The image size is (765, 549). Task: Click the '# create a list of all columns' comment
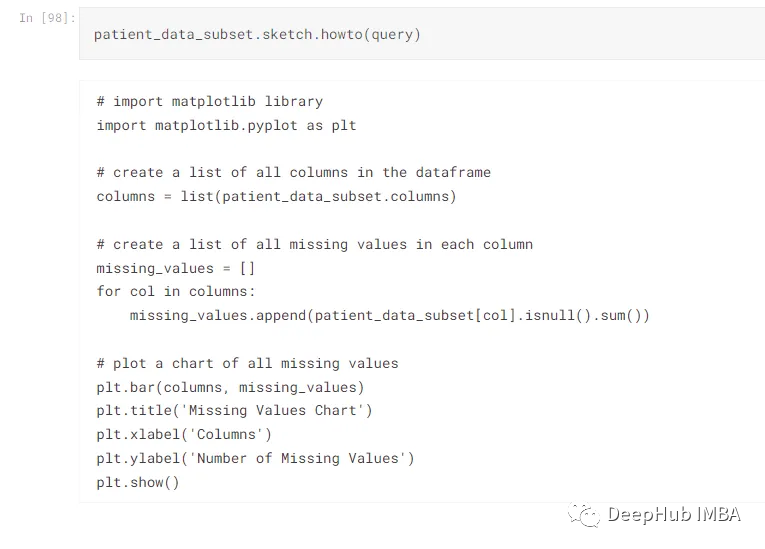coord(294,172)
